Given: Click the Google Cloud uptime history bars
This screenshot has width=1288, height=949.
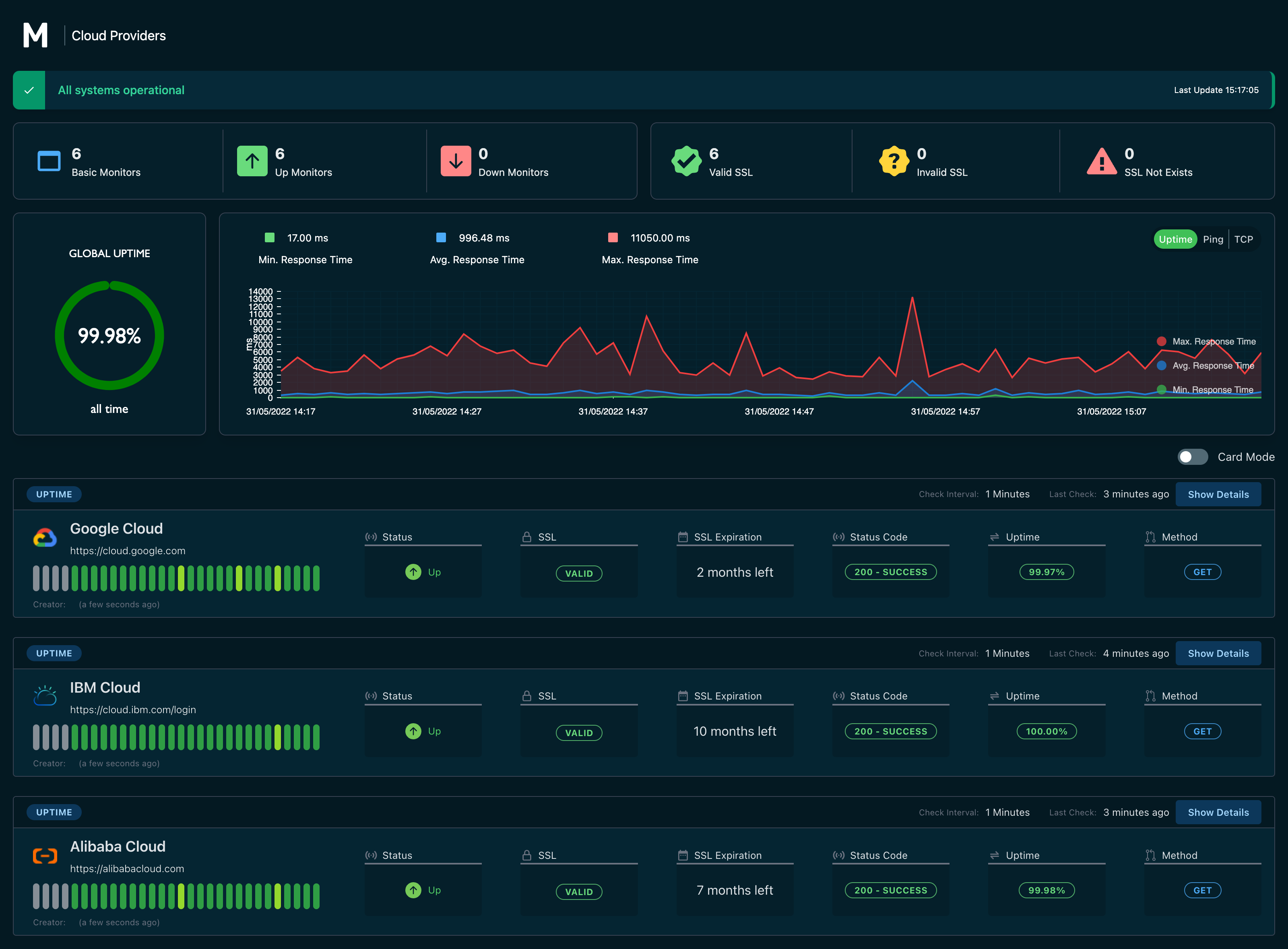Looking at the screenshot, I should [x=176, y=578].
